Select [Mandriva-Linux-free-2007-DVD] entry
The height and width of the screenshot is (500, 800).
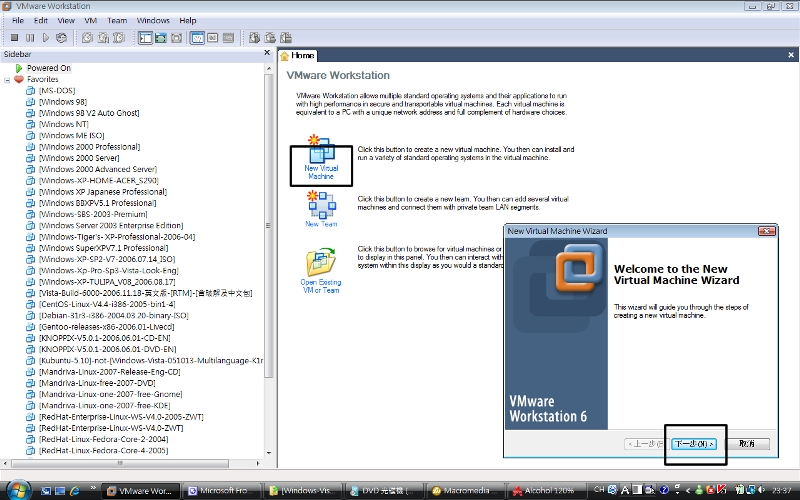click(x=97, y=383)
